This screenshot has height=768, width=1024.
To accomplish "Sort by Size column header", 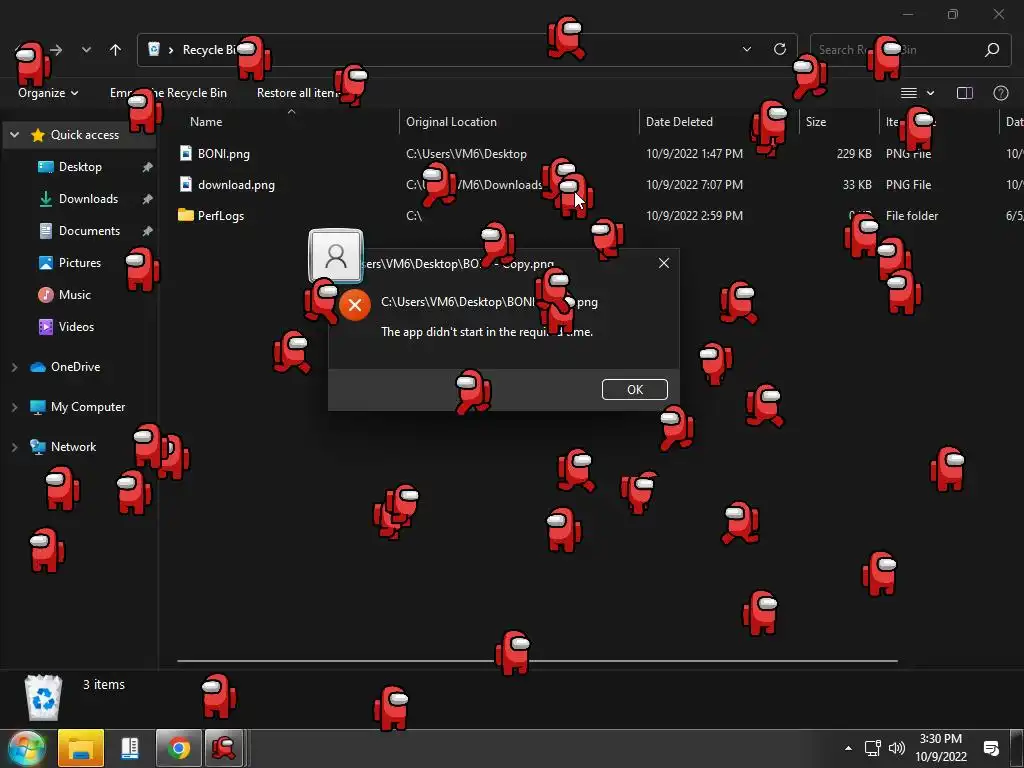I will (x=816, y=121).
